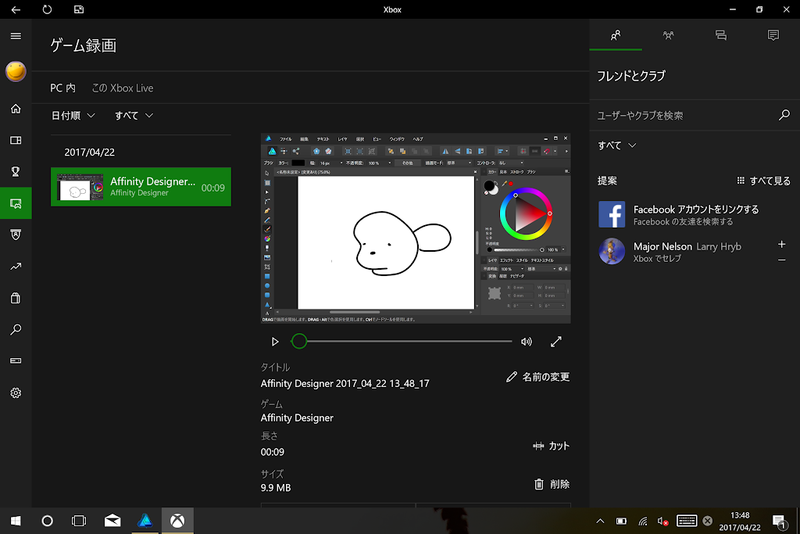The height and width of the screenshot is (534, 800).
Task: Click the title bar pop-out window icon
Action: coord(79,9)
